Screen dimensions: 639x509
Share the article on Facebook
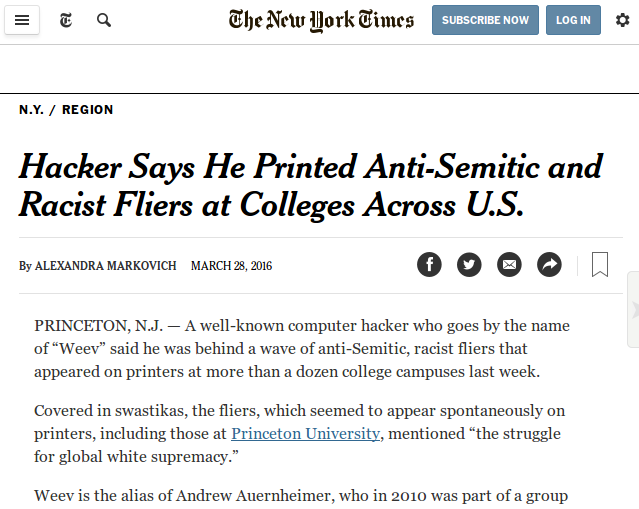coord(429,265)
